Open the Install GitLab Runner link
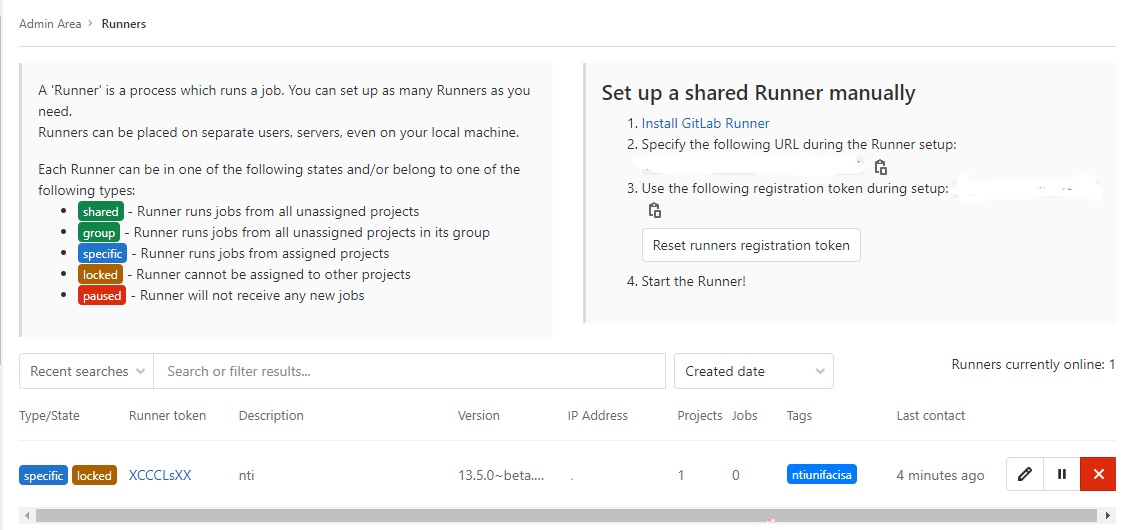Viewport: 1122px width, 530px height. (x=706, y=123)
